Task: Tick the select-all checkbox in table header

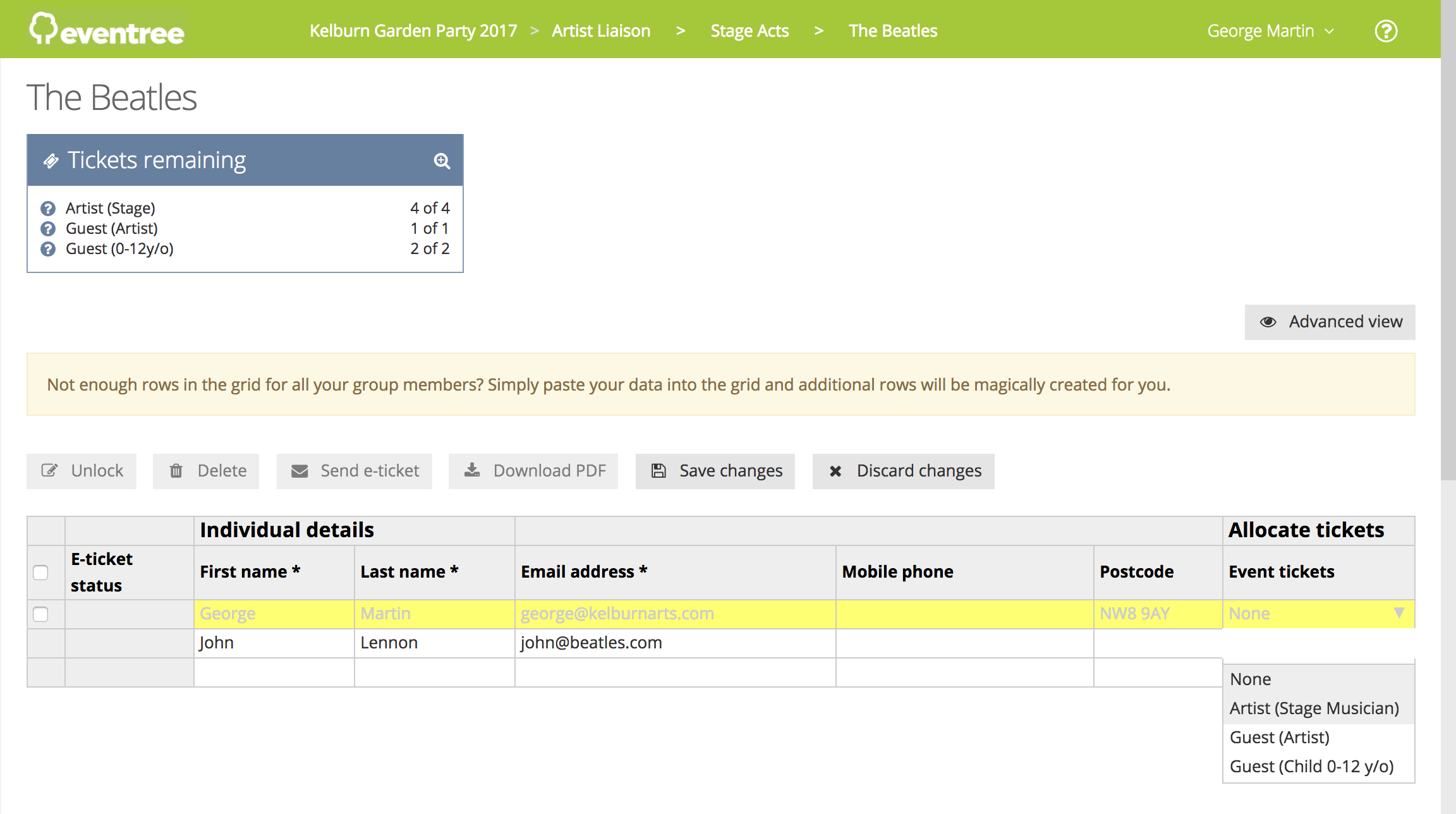Action: click(x=40, y=573)
